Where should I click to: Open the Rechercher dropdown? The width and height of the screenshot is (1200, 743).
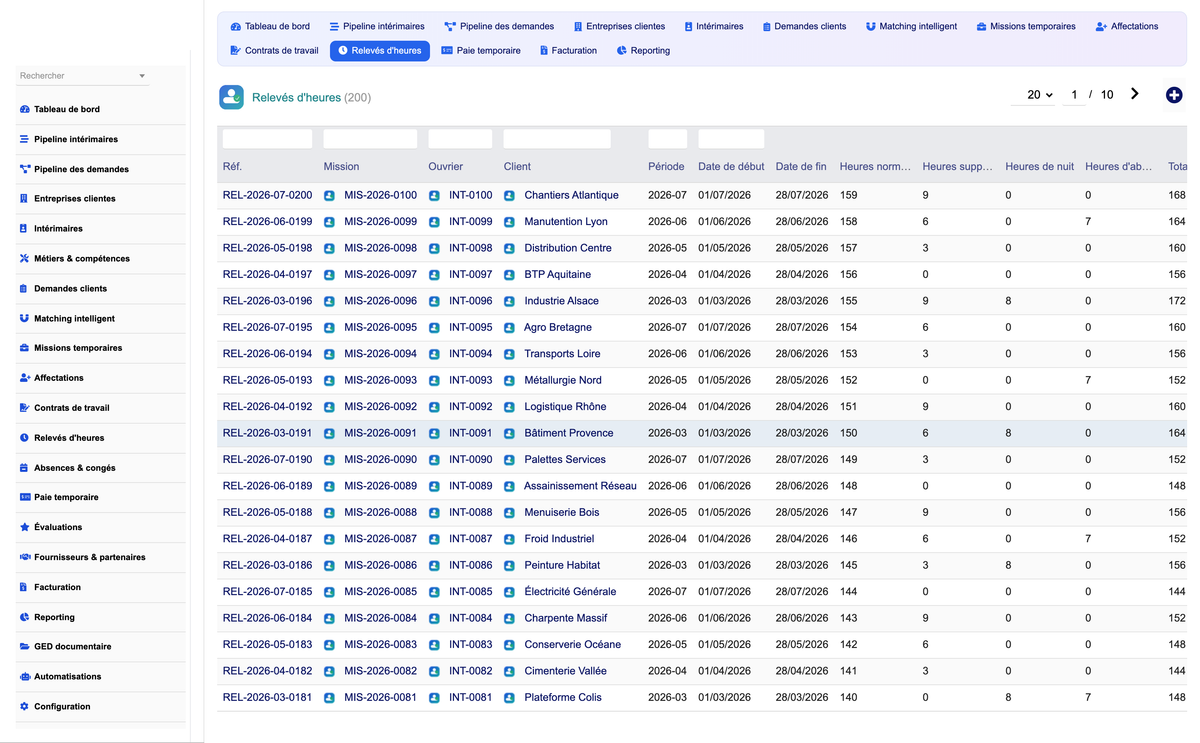coord(83,76)
